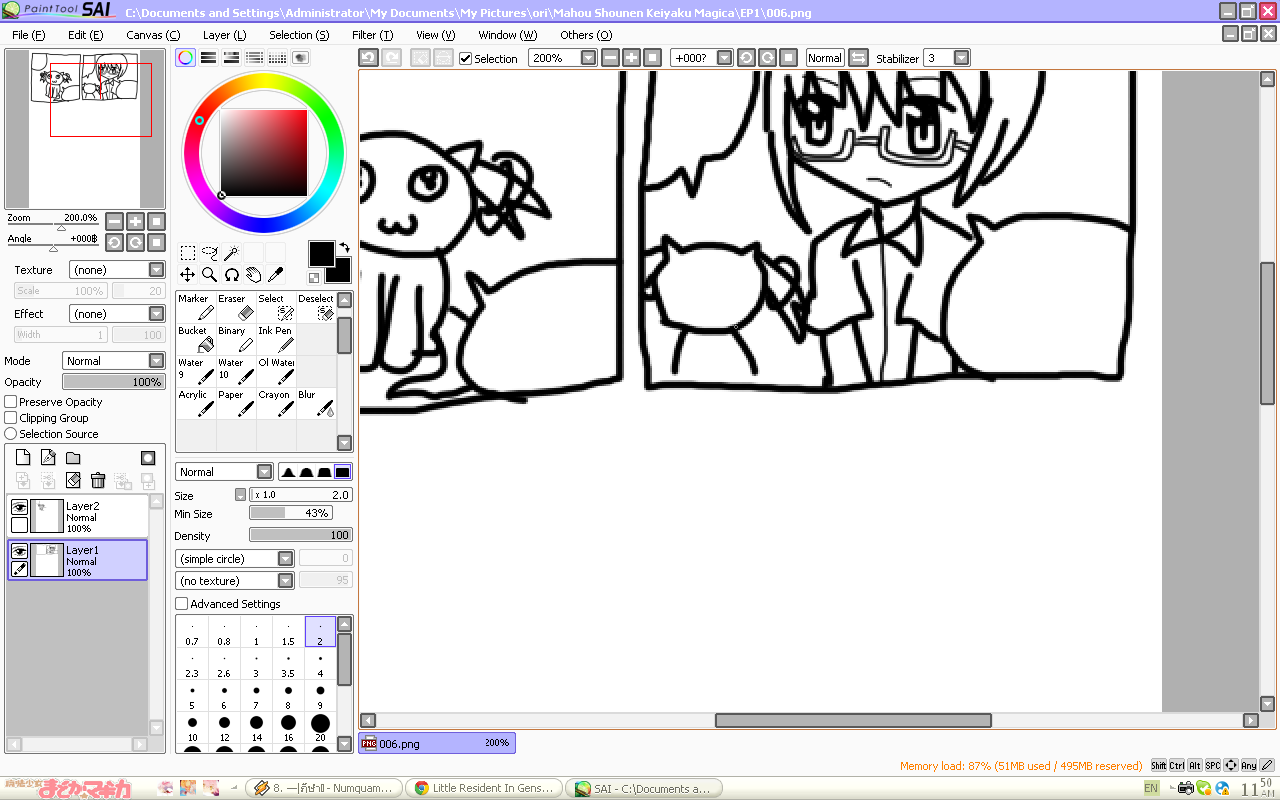Select the magic wand tool
The width and height of the screenshot is (1280, 800).
tap(231, 253)
